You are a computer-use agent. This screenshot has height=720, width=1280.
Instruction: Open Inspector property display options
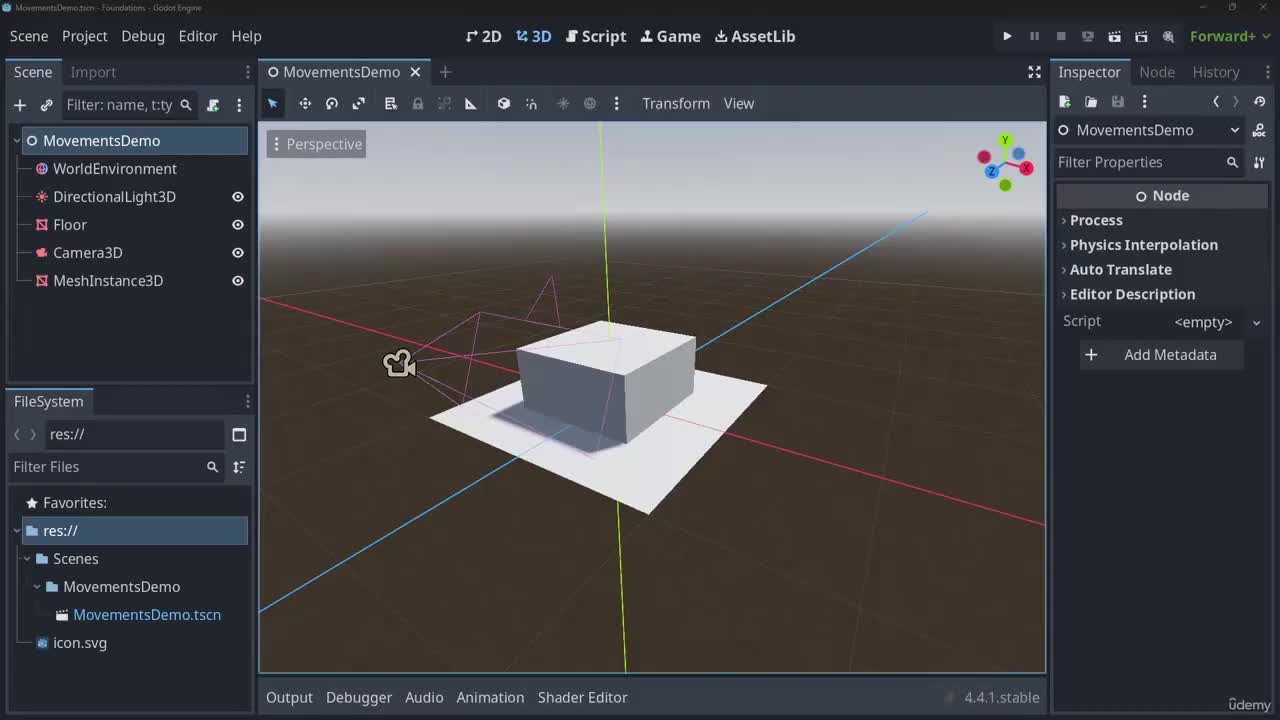1259,162
